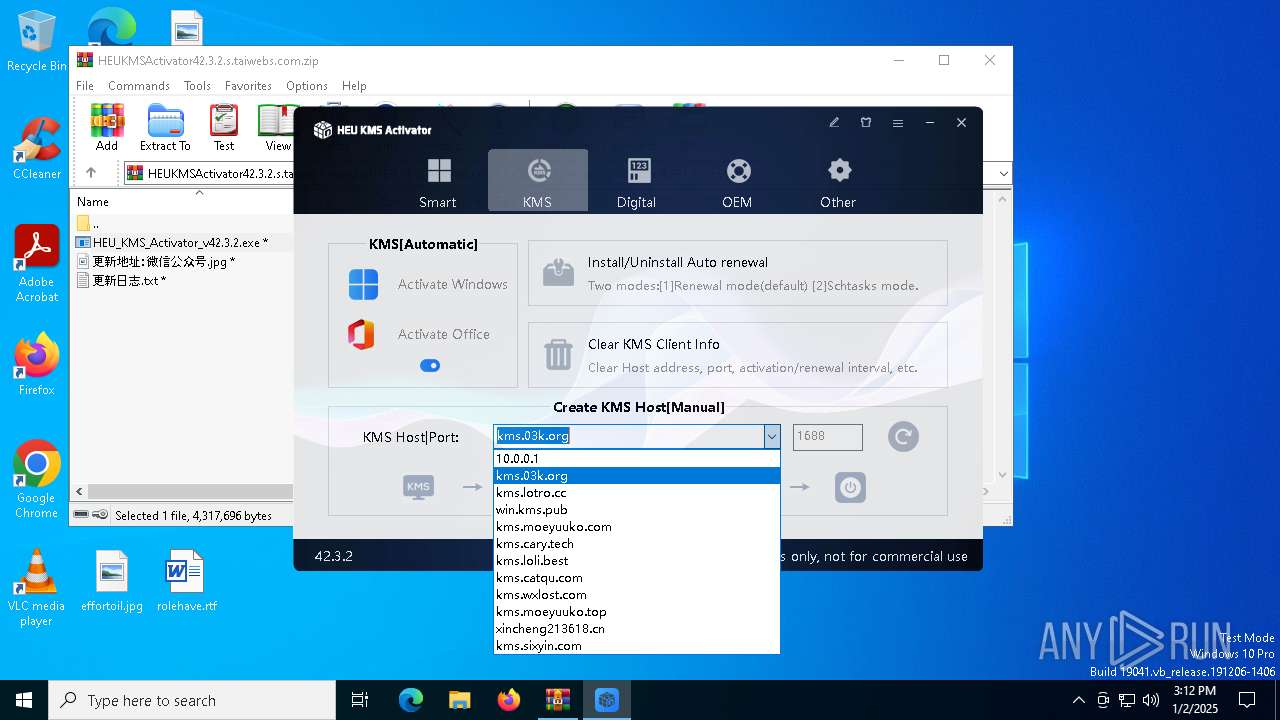Select xincheng213618.cn host entry

(x=637, y=629)
